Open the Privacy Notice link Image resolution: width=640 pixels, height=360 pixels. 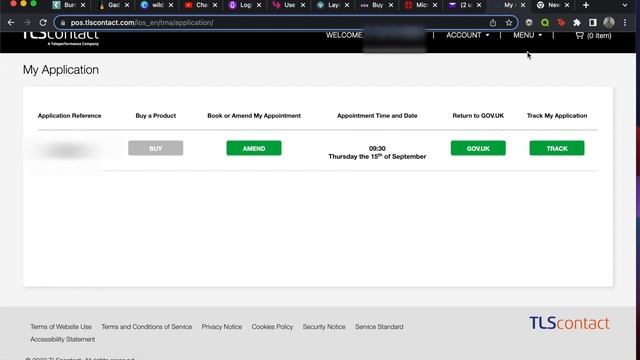[222, 327]
